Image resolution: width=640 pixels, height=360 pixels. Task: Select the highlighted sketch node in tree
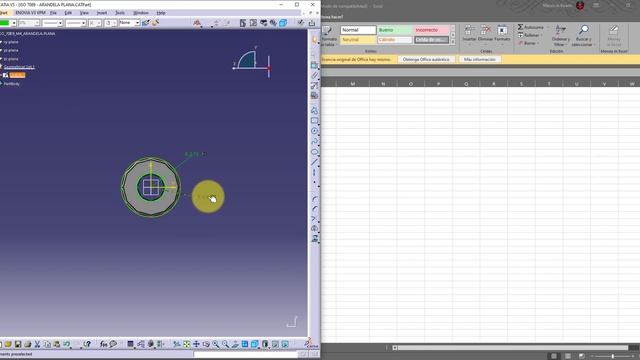(x=17, y=75)
